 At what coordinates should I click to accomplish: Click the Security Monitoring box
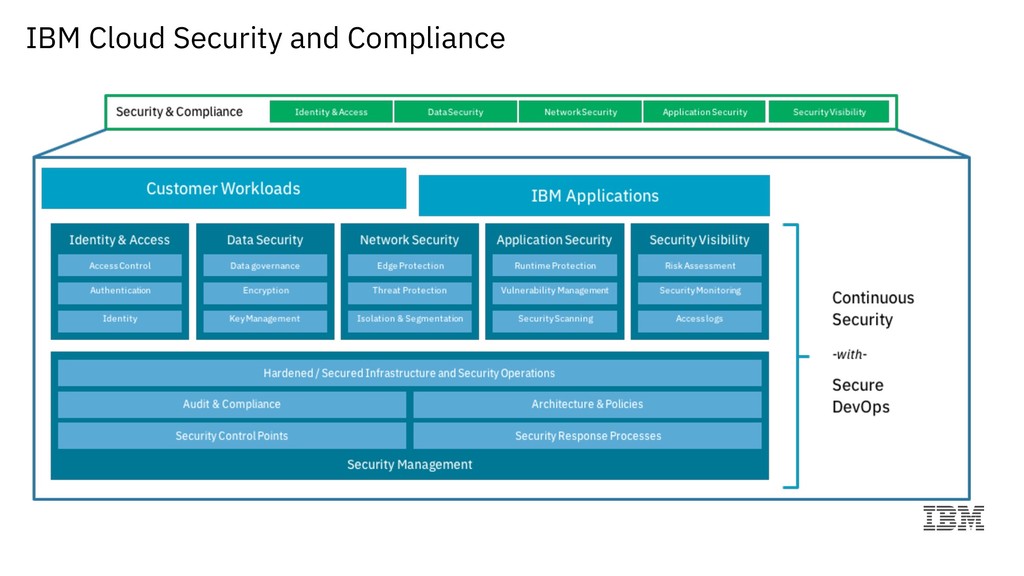click(x=700, y=292)
